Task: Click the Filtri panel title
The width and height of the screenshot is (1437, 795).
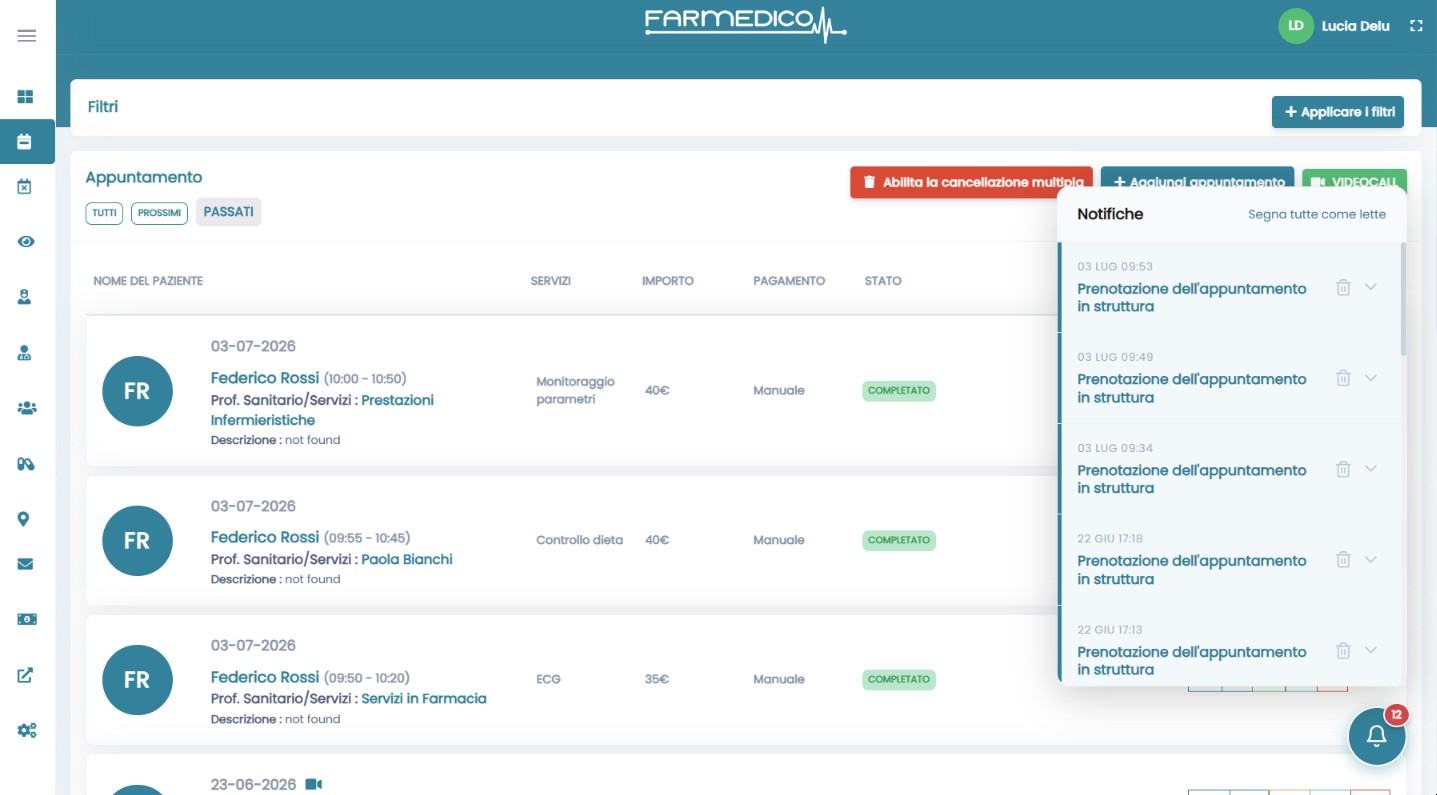Action: click(103, 106)
